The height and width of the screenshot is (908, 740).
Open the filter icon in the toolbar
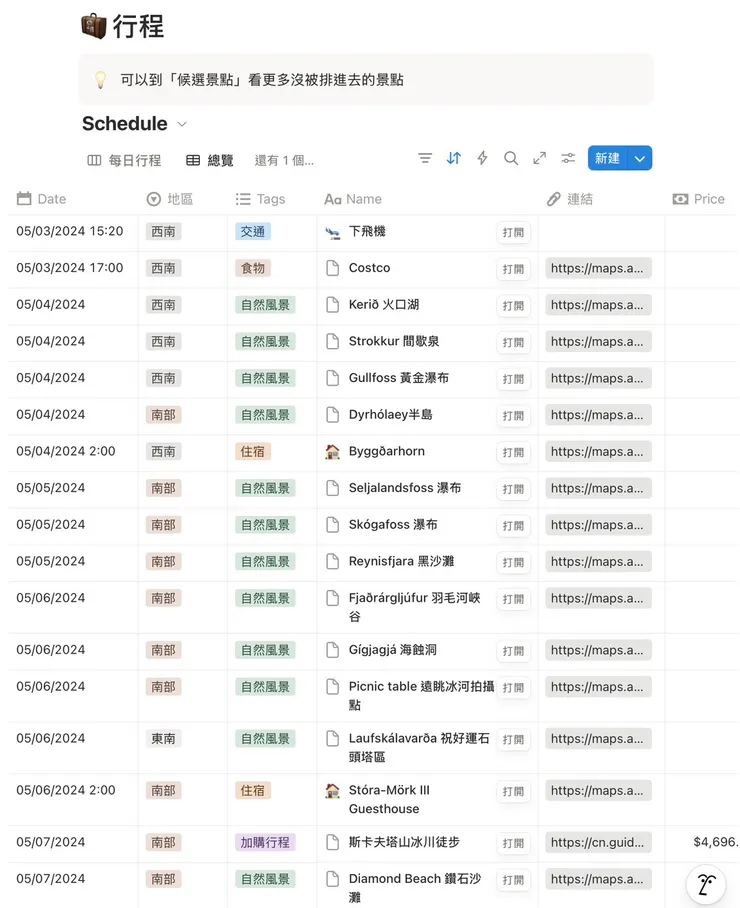pyautogui.click(x=425, y=158)
